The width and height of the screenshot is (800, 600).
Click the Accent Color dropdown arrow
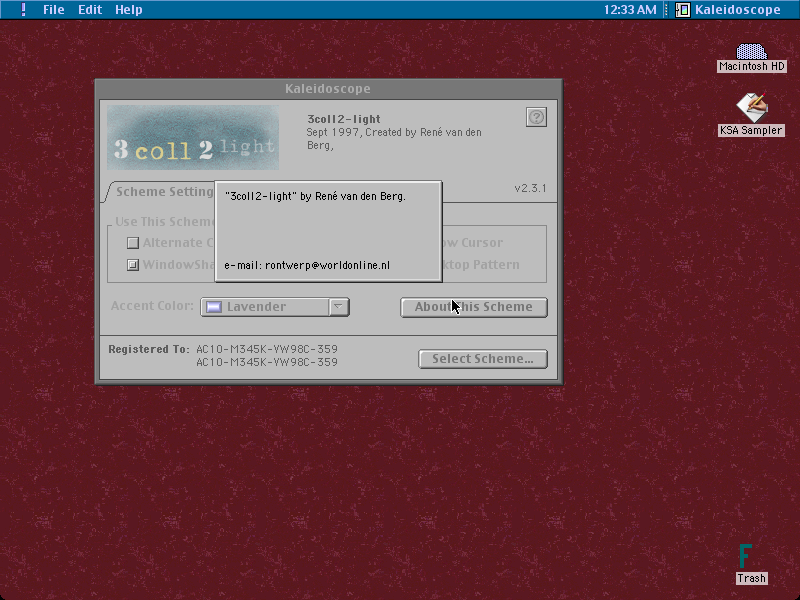tap(339, 307)
